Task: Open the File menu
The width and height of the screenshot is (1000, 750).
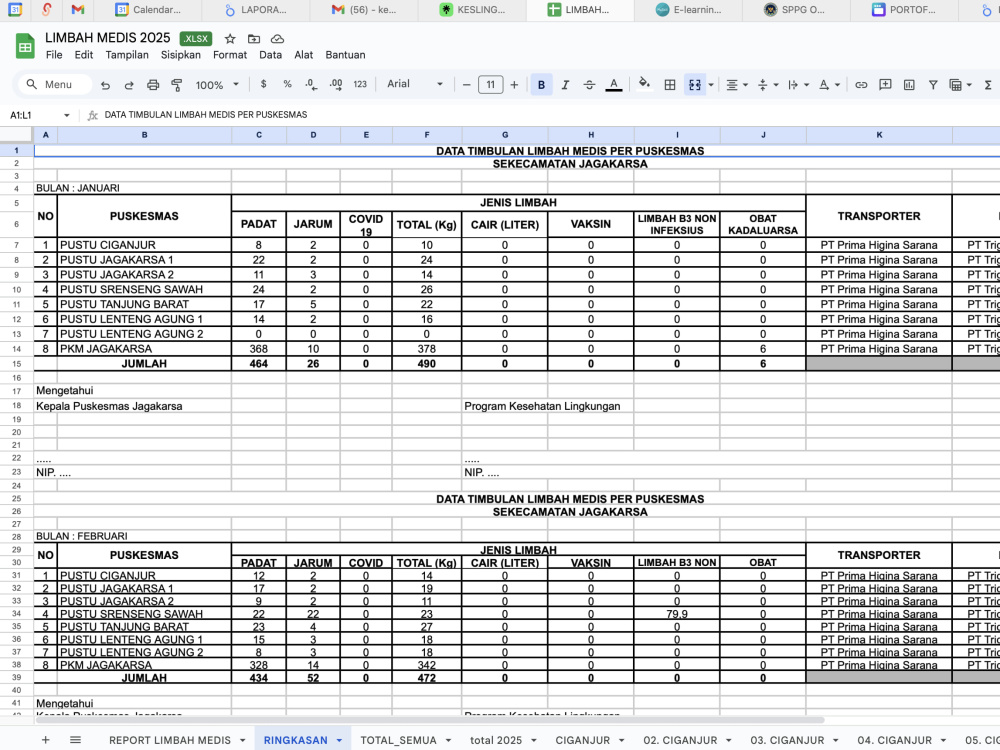Action: [54, 55]
